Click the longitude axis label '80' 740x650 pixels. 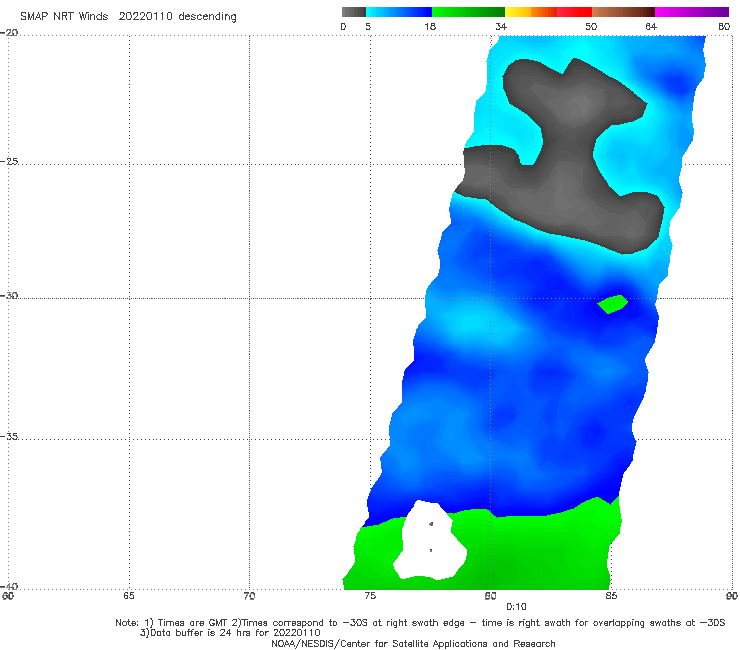(490, 596)
